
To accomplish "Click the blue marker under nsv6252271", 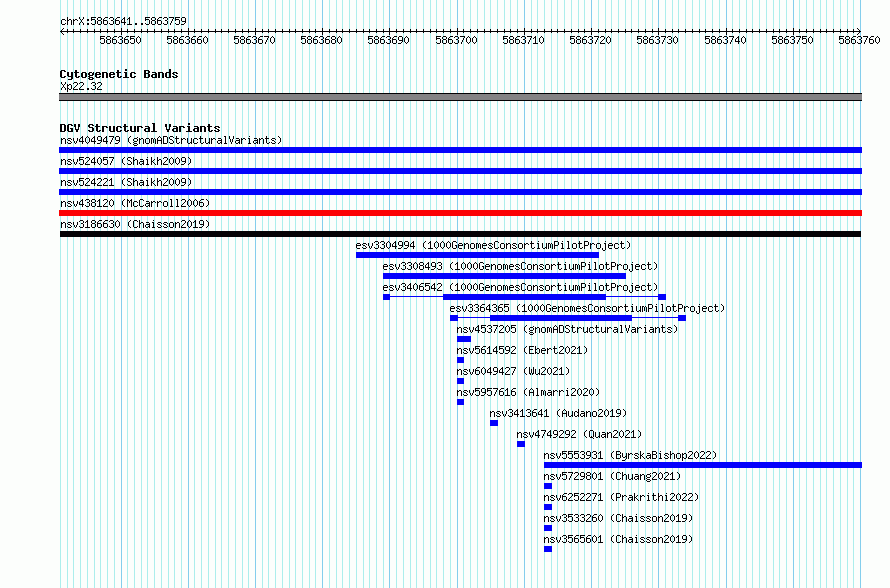I will pyautogui.click(x=548, y=507).
